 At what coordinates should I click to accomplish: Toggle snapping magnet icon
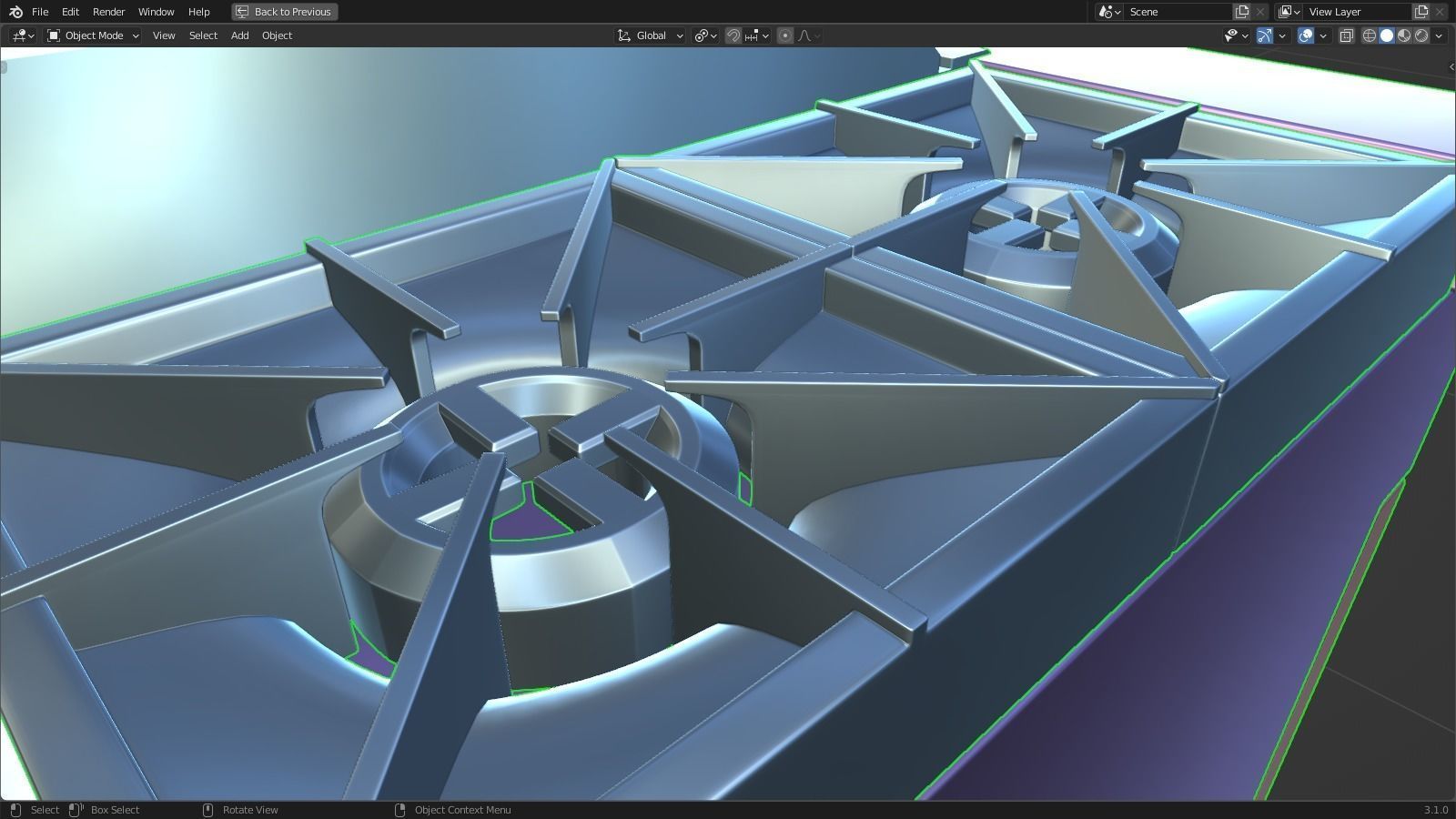click(x=733, y=35)
